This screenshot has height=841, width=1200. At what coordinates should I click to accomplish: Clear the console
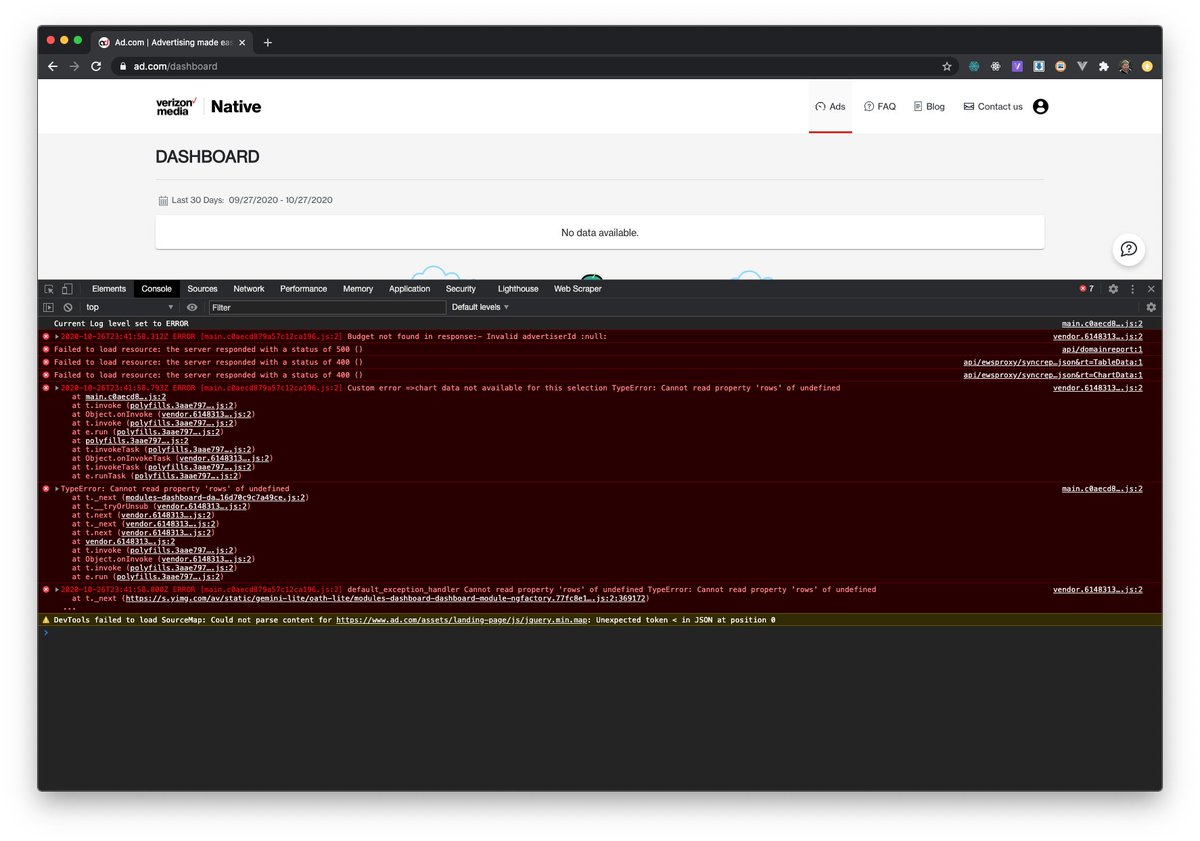[68, 307]
